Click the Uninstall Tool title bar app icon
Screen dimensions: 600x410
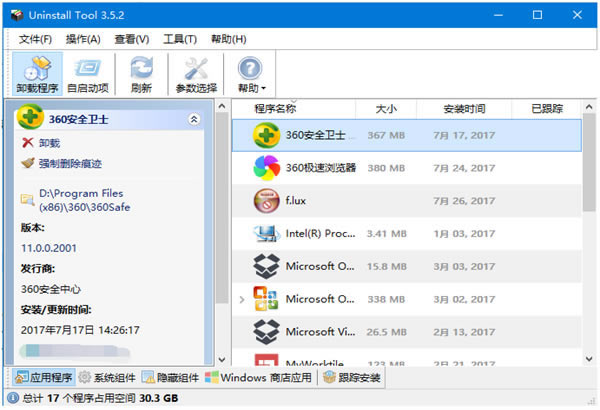[17, 15]
